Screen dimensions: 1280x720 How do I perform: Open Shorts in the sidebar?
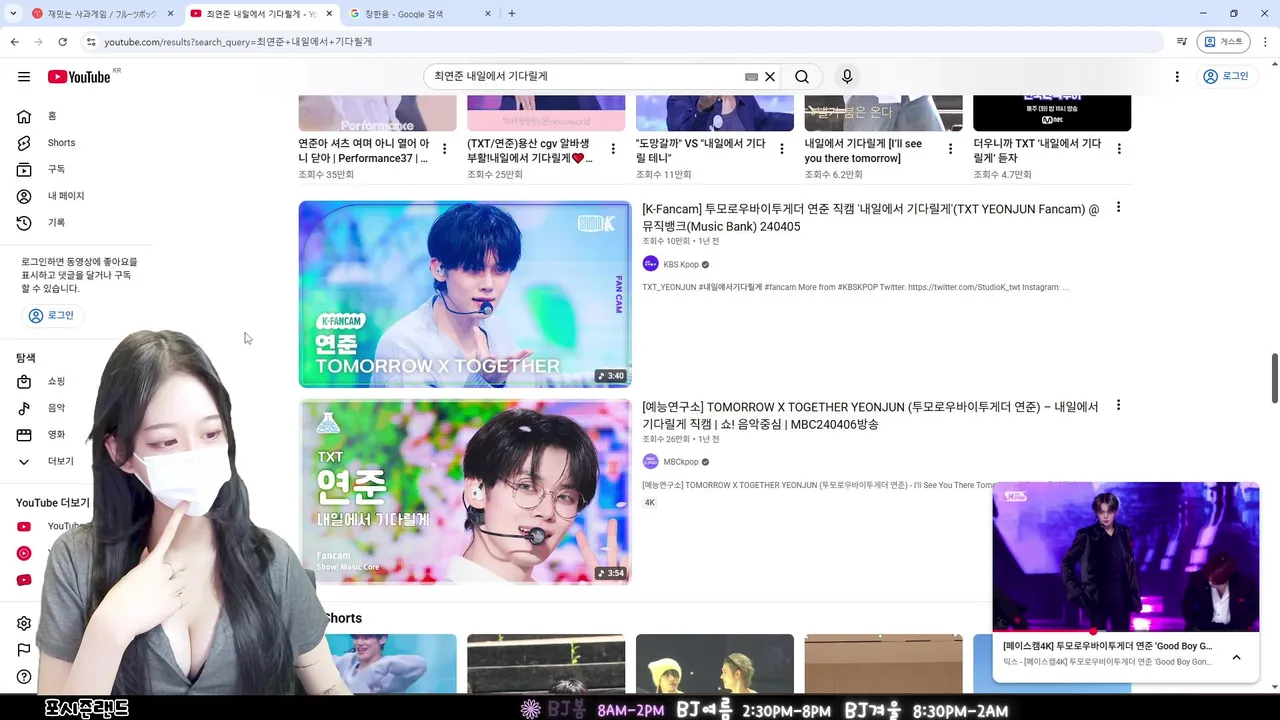[x=60, y=143]
